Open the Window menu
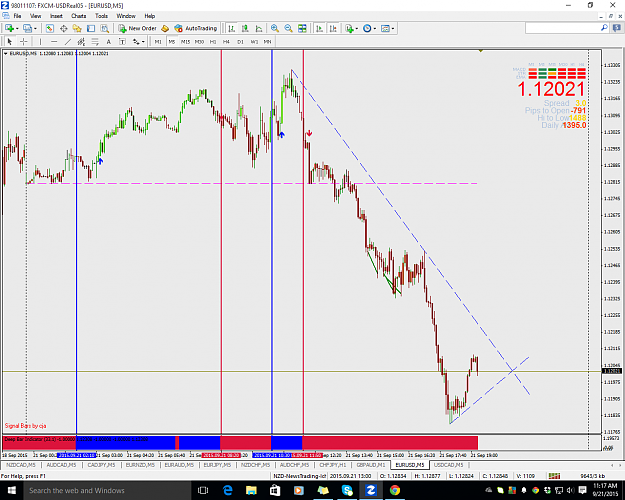Viewport: 625px width, 500px height. click(x=126, y=16)
